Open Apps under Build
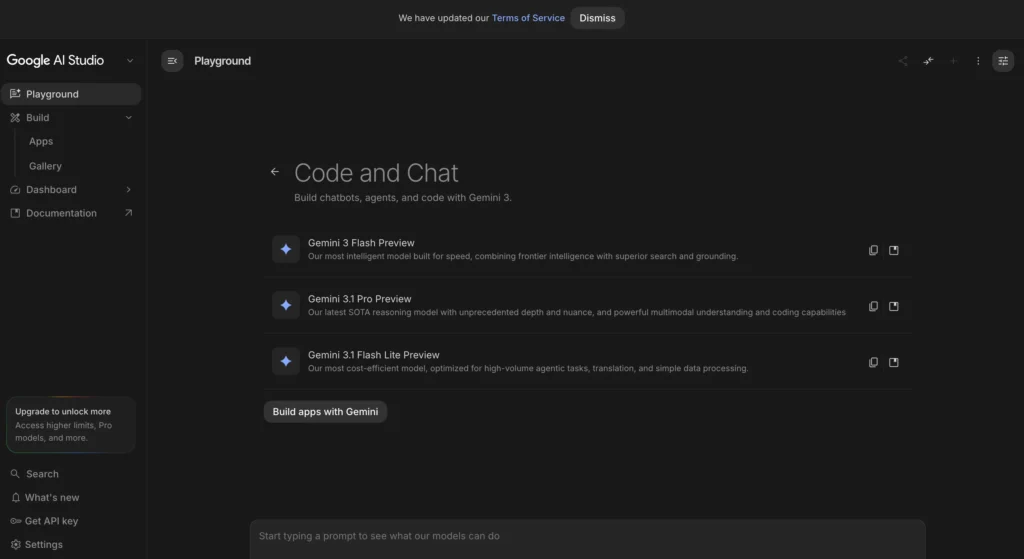Image resolution: width=1024 pixels, height=559 pixels. [x=41, y=142]
